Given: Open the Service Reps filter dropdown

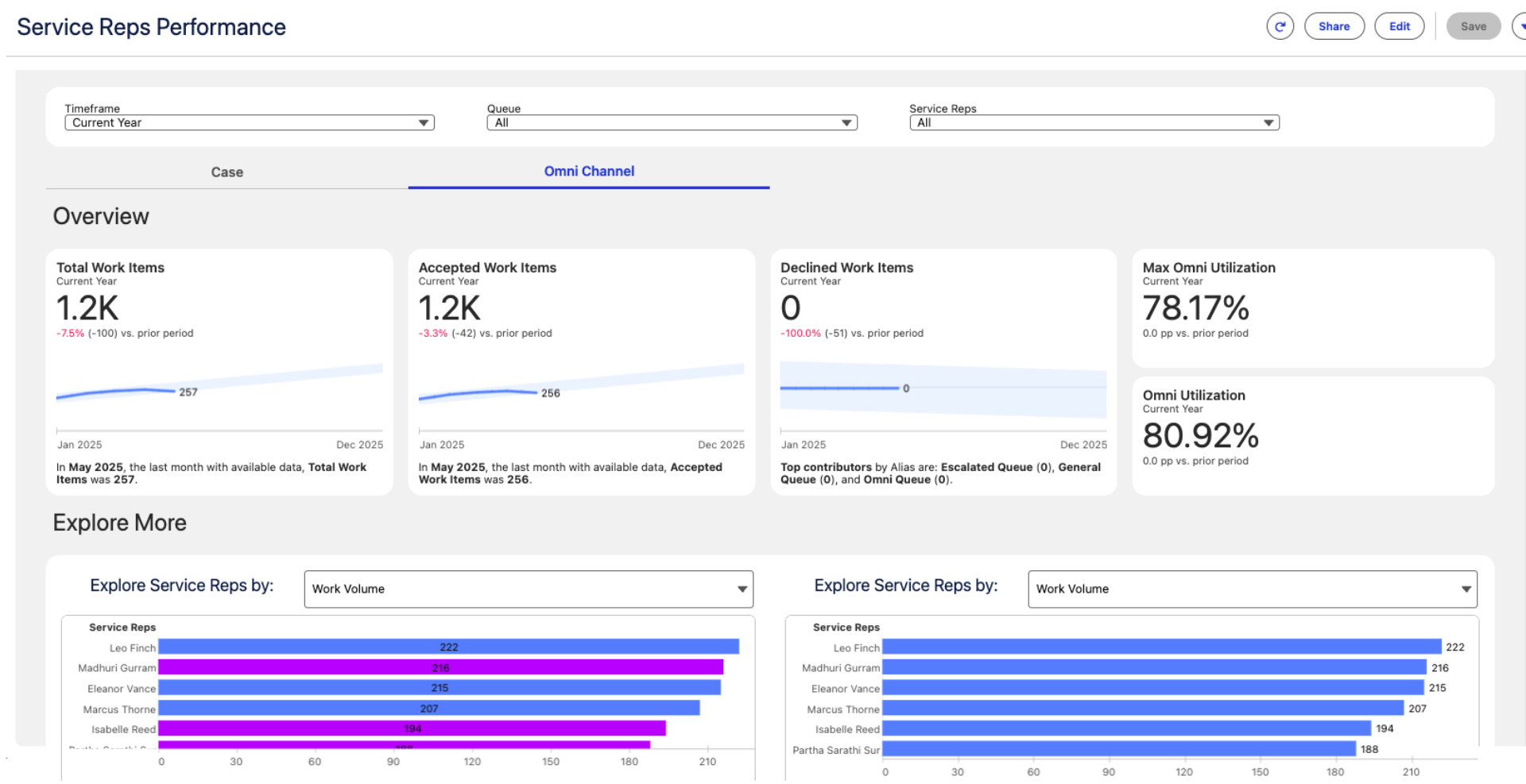Looking at the screenshot, I should point(1094,123).
